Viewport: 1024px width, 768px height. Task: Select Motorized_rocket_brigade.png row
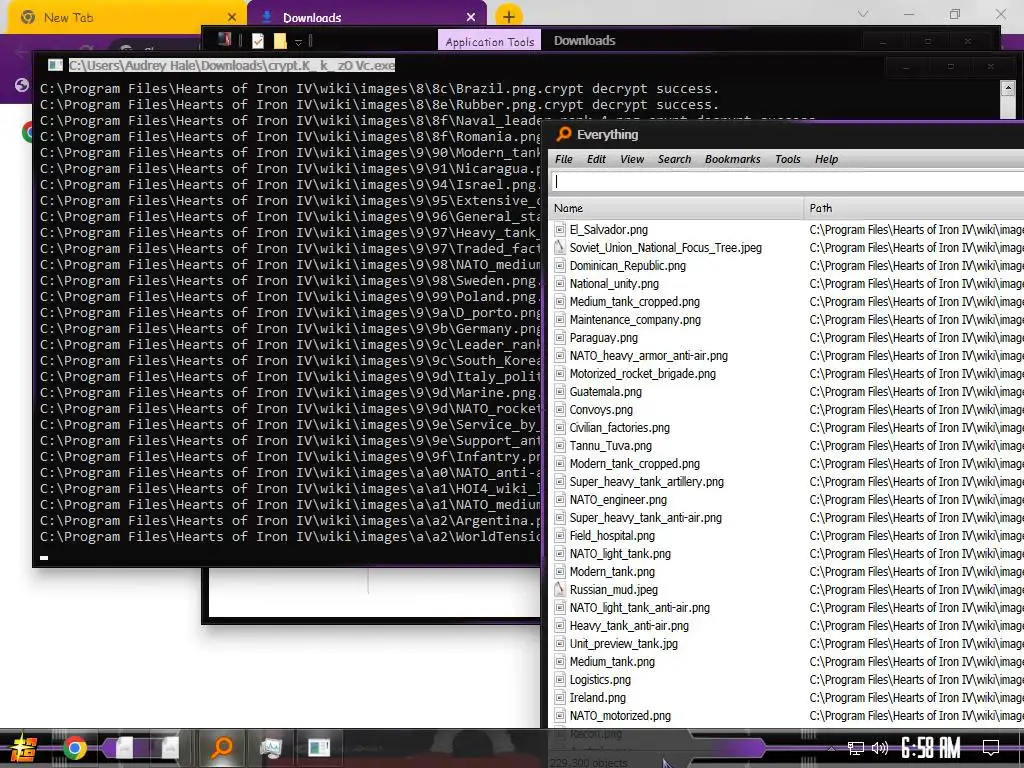pos(643,374)
